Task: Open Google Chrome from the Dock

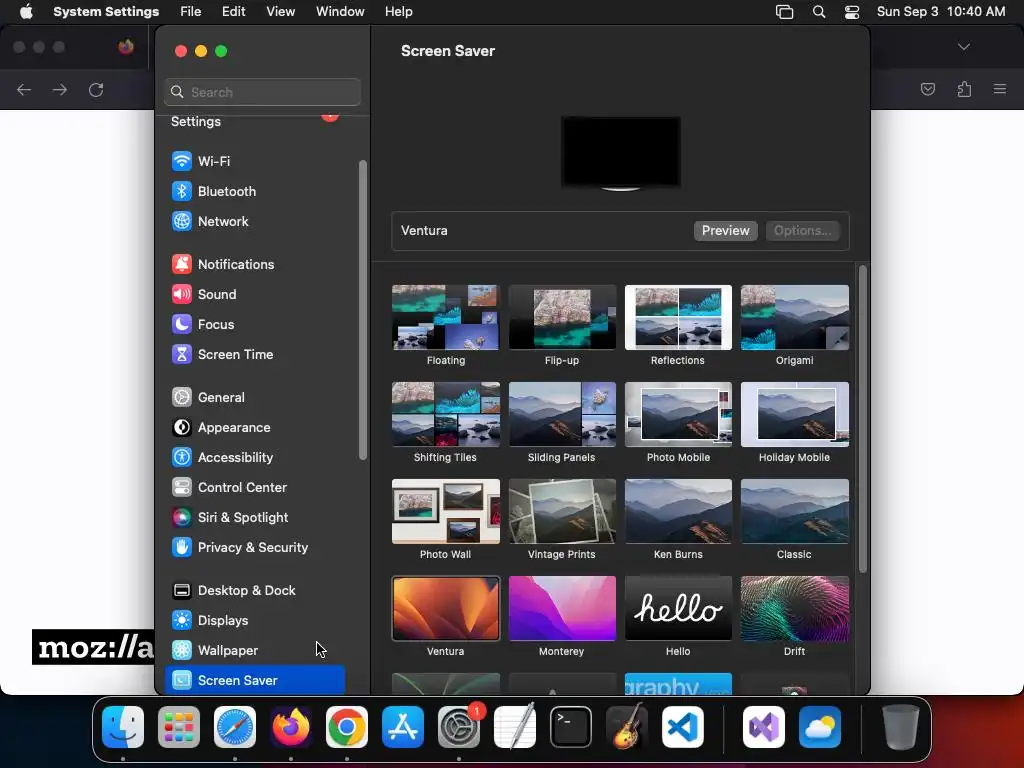Action: (x=347, y=727)
